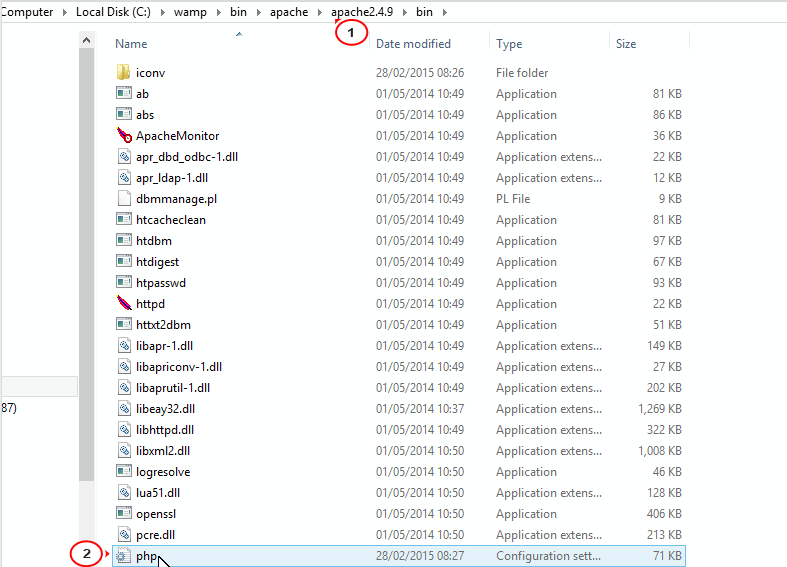The height and width of the screenshot is (567, 787).
Task: Click the scroll up arrow of navigation pane
Action: tap(86, 40)
